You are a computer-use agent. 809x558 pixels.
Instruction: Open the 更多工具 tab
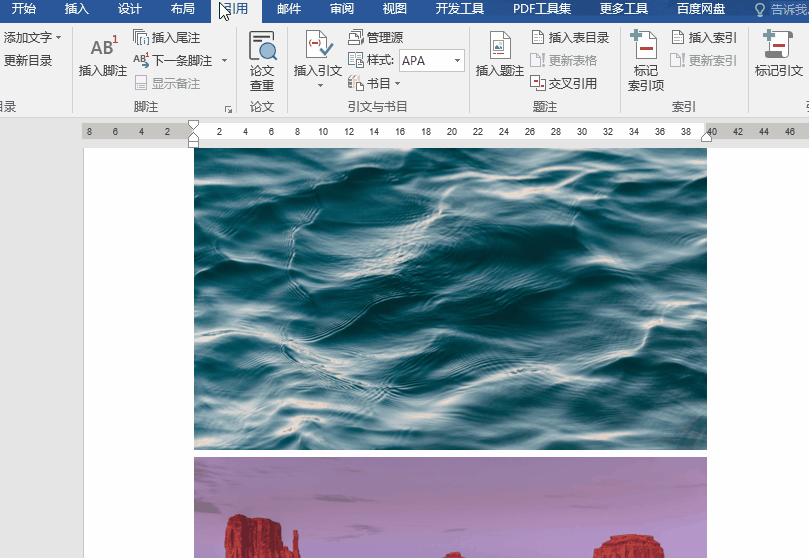(x=624, y=9)
